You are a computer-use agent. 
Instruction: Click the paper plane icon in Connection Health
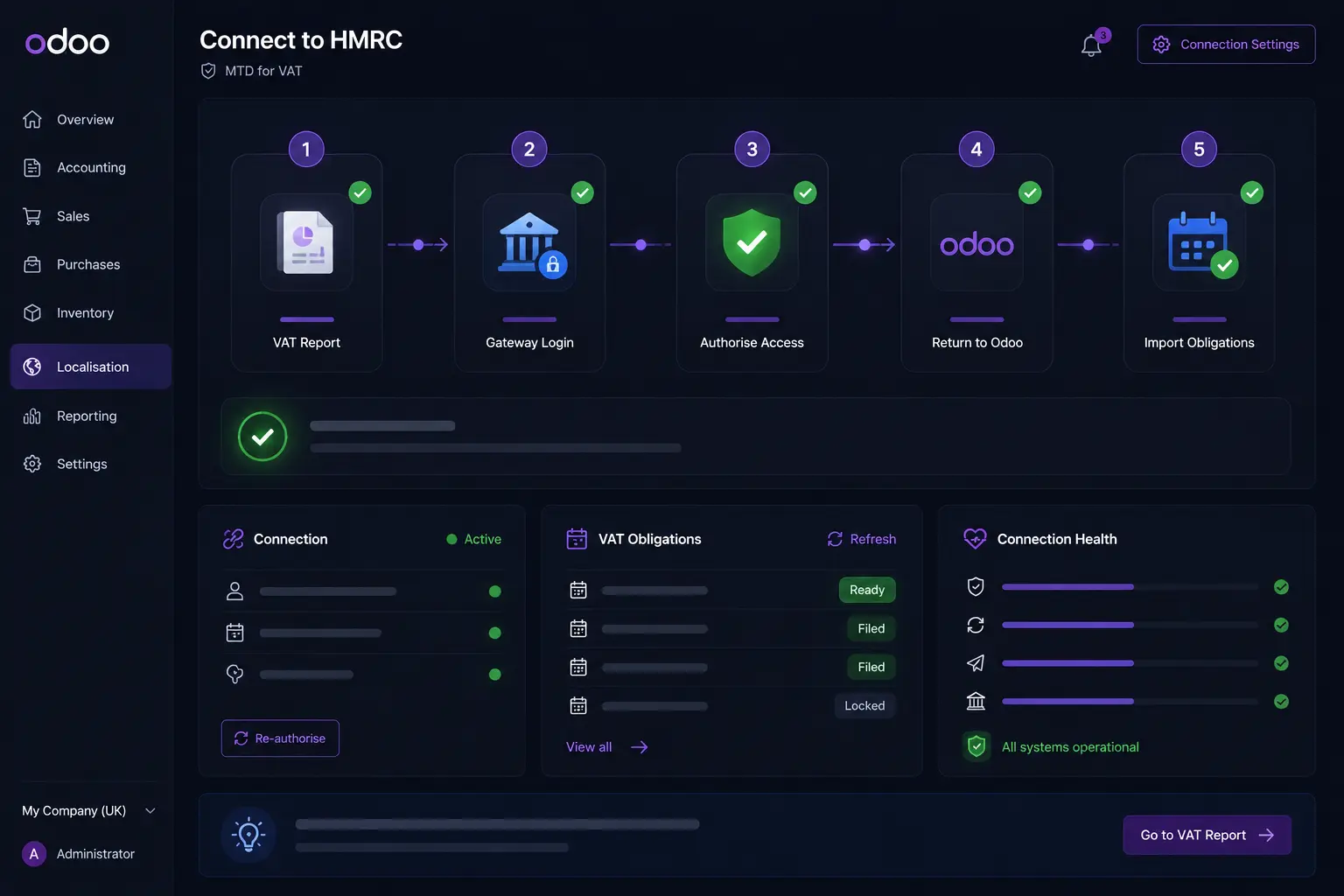point(976,663)
